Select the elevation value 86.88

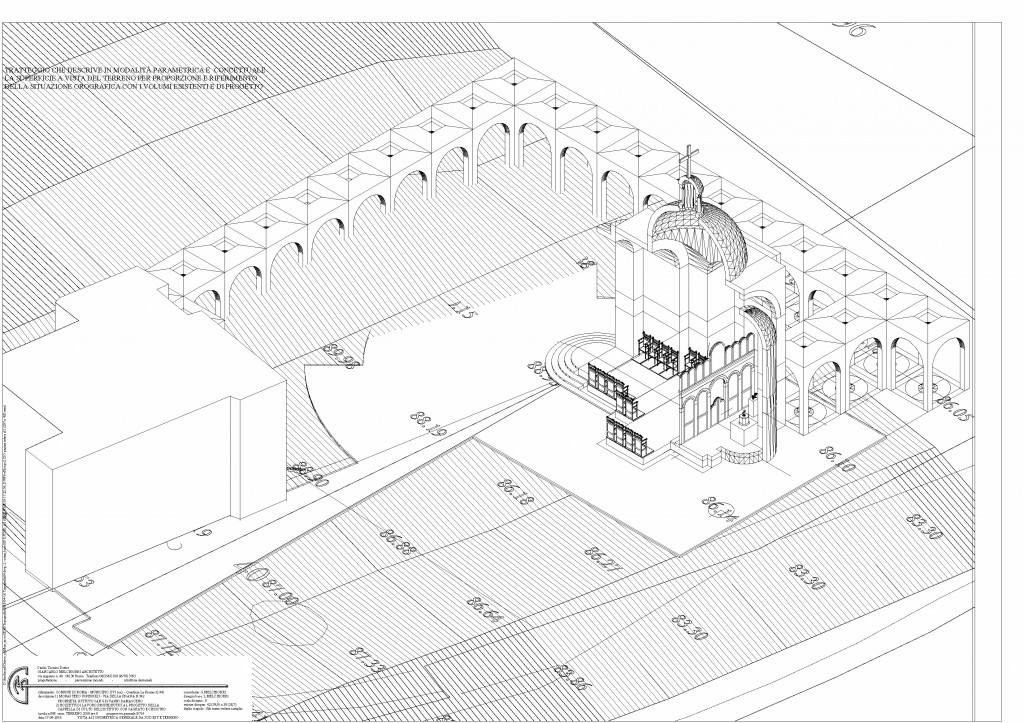click(398, 542)
